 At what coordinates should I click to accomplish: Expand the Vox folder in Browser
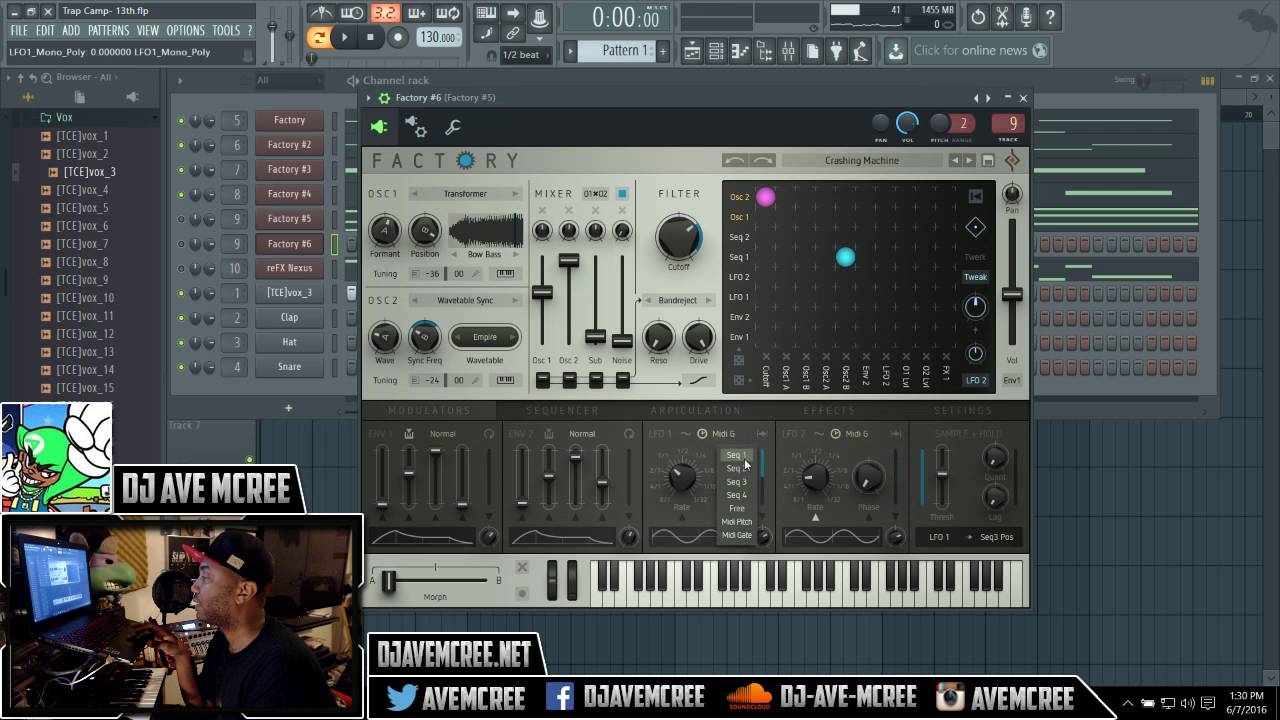coord(63,117)
